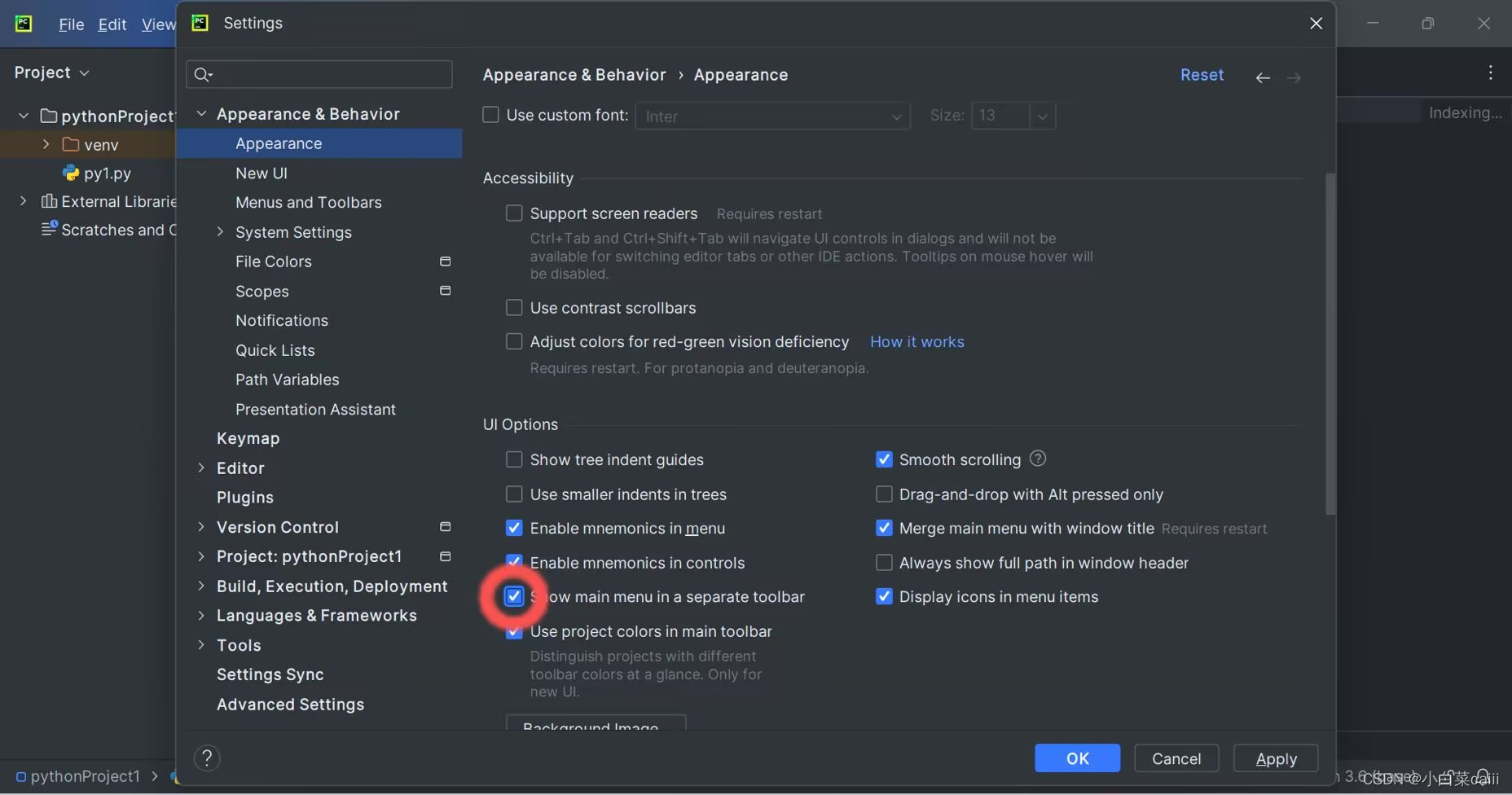This screenshot has width=1512, height=795.
Task: Click the back navigation arrow
Action: pos(1262,77)
